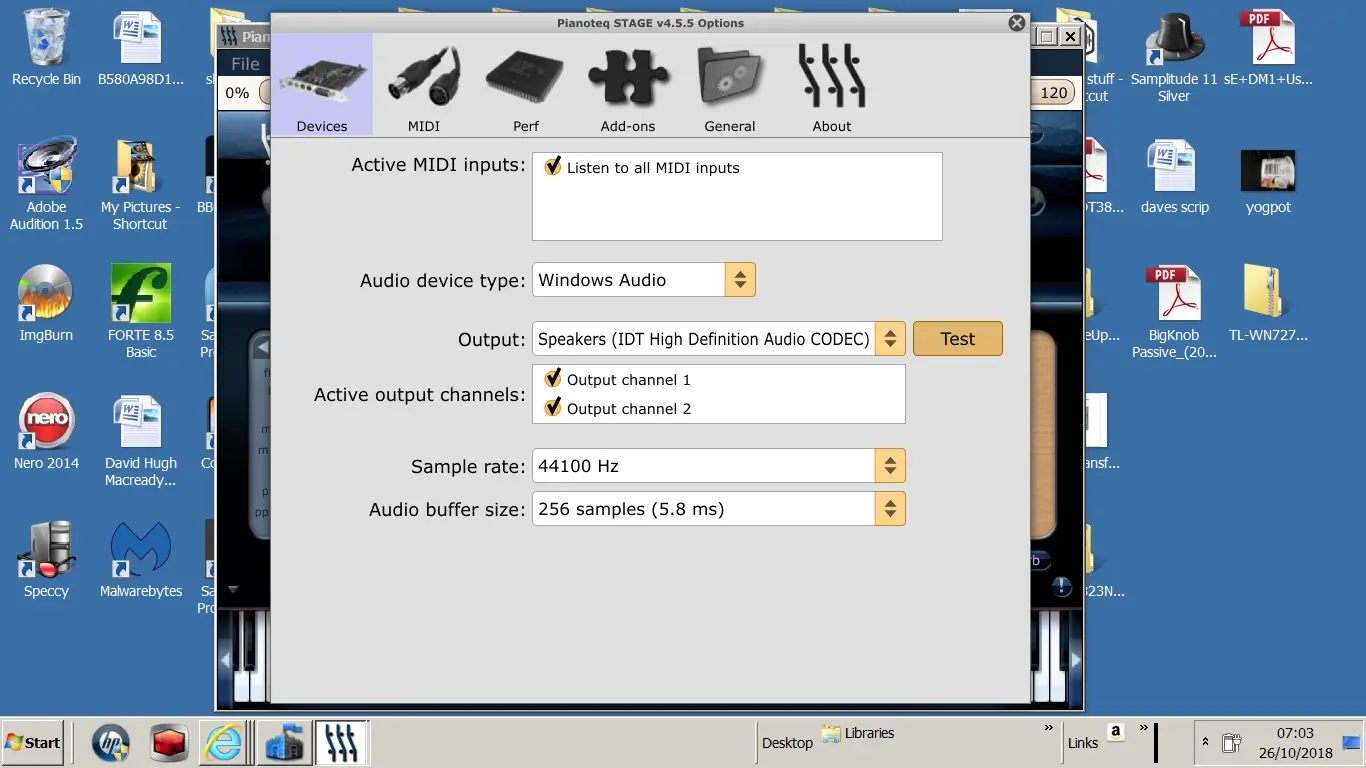Toggle Listen to all MIDI inputs
This screenshot has width=1366, height=768.
[553, 167]
